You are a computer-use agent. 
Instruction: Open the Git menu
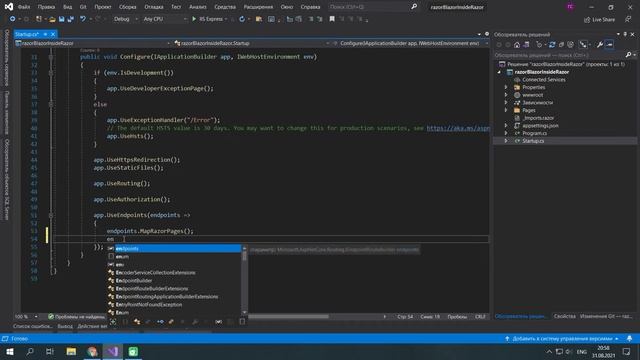point(83,7)
